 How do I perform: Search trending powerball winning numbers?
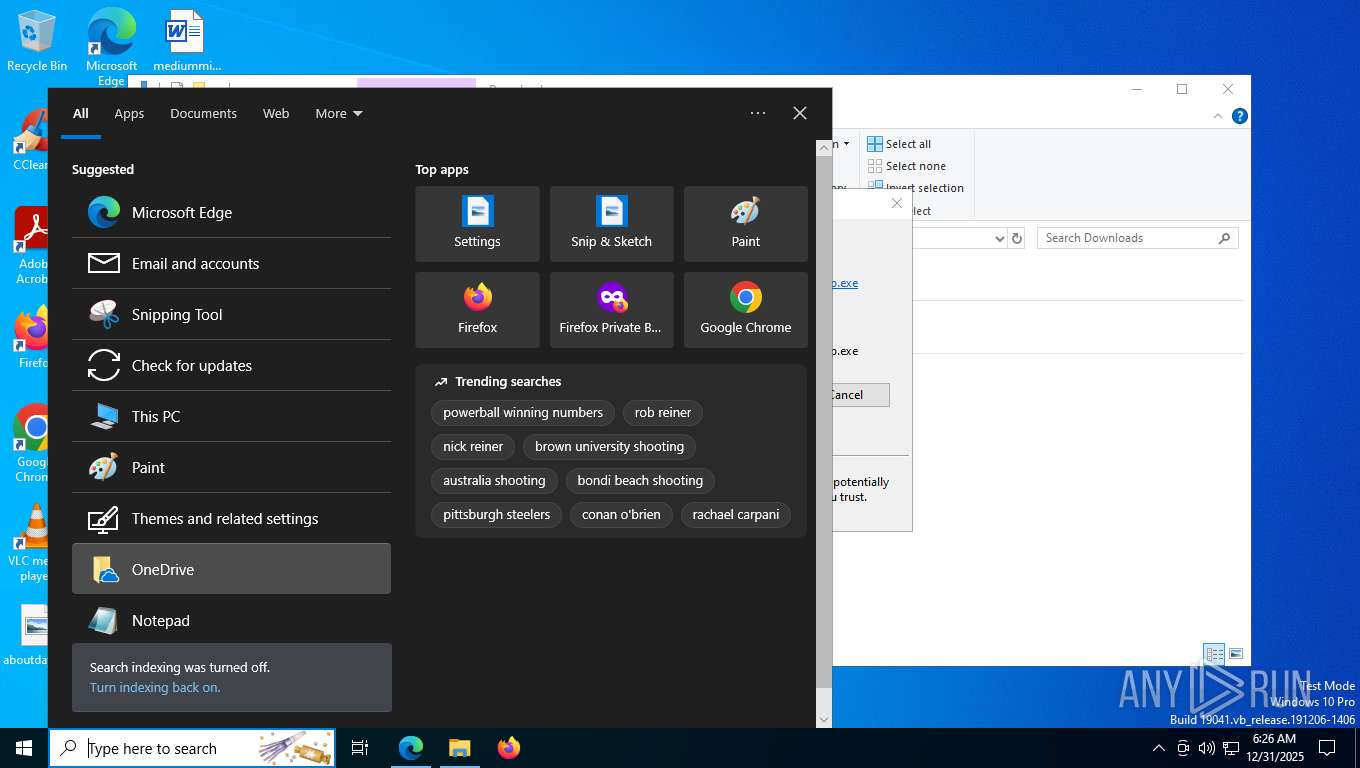point(523,412)
